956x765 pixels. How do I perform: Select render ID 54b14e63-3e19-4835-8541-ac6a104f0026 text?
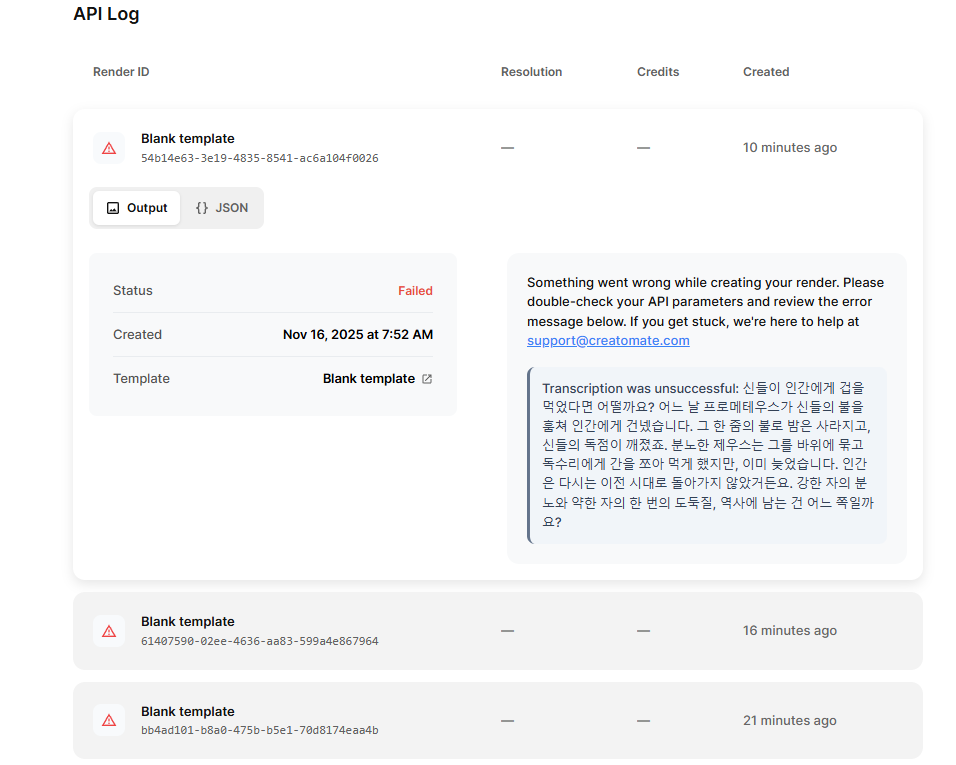(x=259, y=158)
